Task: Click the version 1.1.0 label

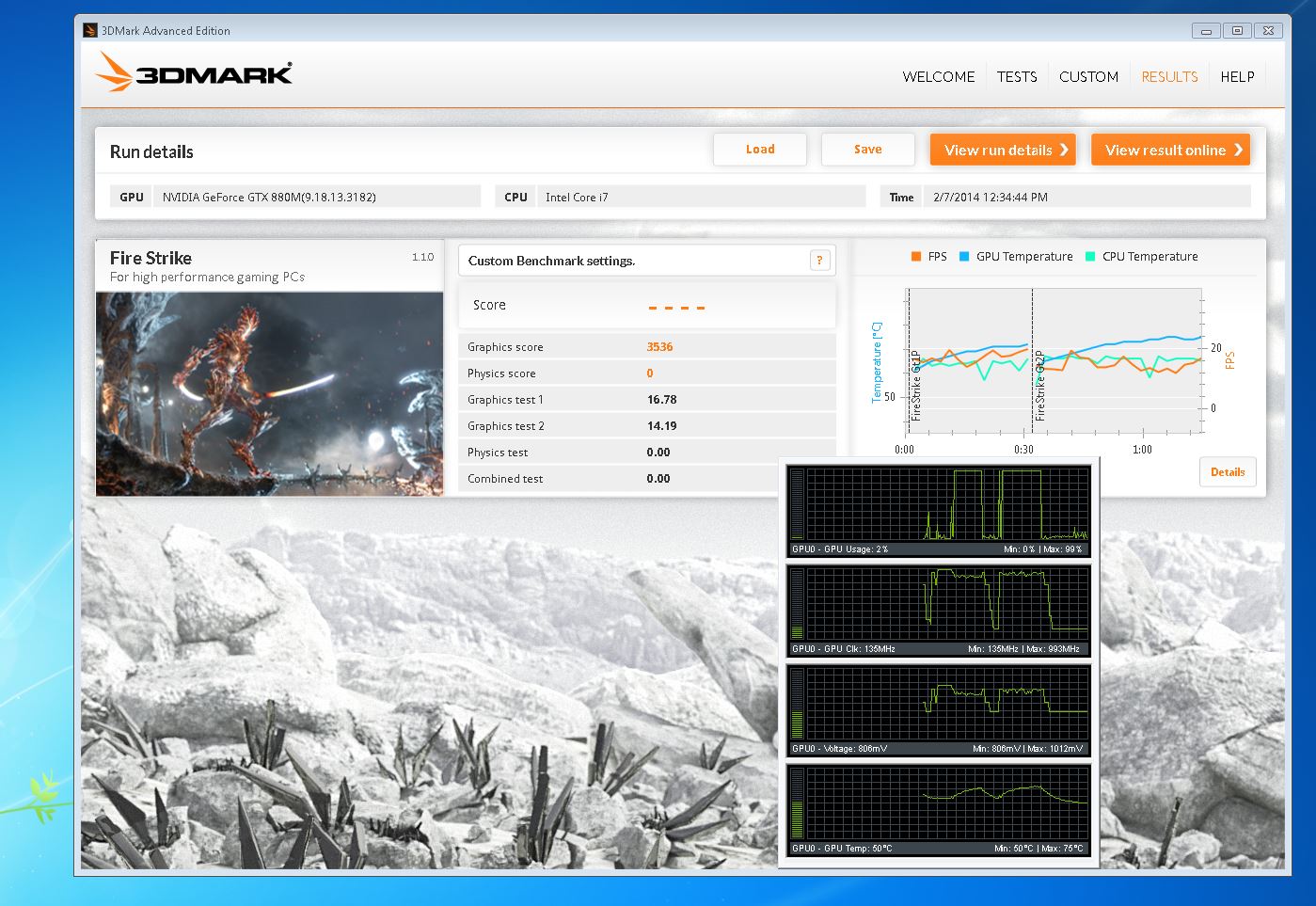Action: 422,257
